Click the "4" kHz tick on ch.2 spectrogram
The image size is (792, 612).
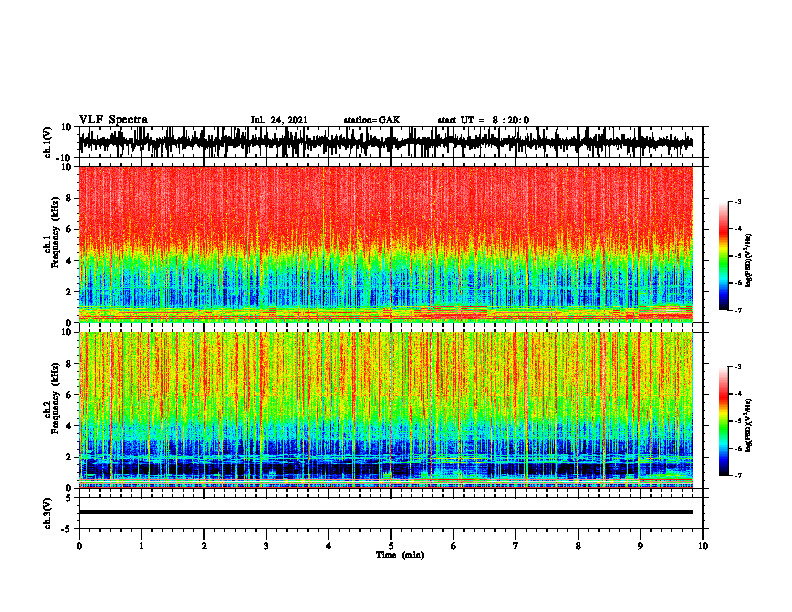[x=69, y=426]
